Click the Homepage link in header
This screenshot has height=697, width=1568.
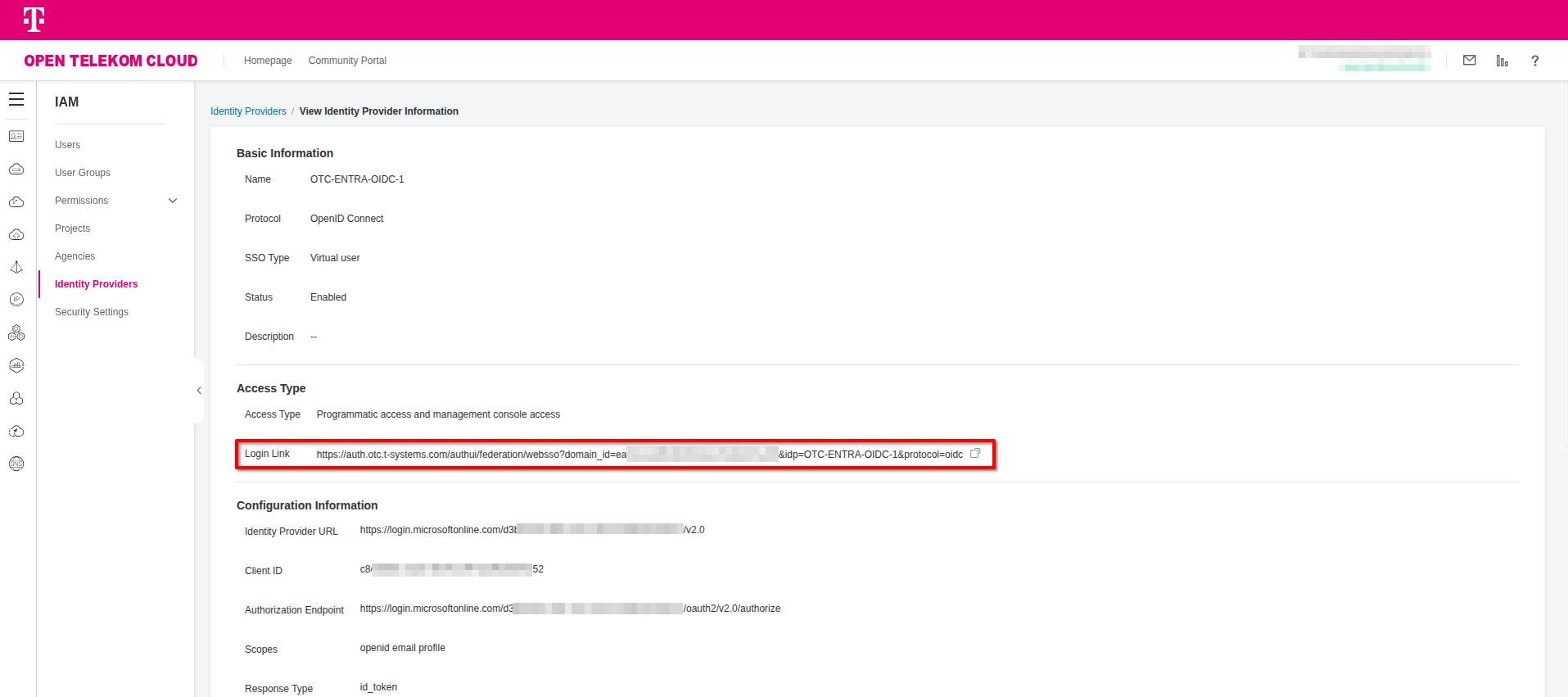coord(268,61)
